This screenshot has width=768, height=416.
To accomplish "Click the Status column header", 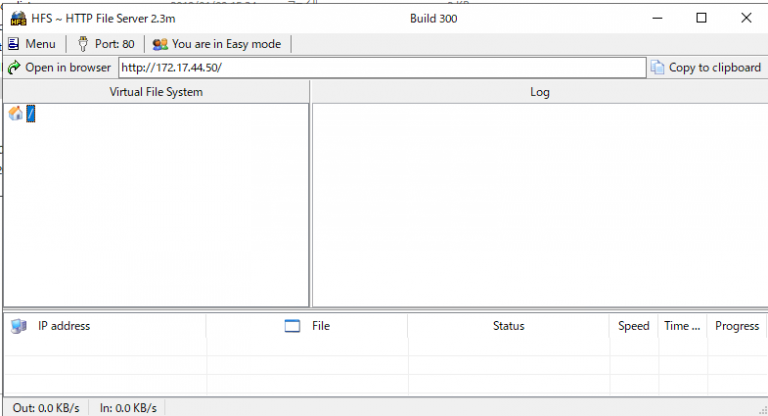I will [x=508, y=326].
